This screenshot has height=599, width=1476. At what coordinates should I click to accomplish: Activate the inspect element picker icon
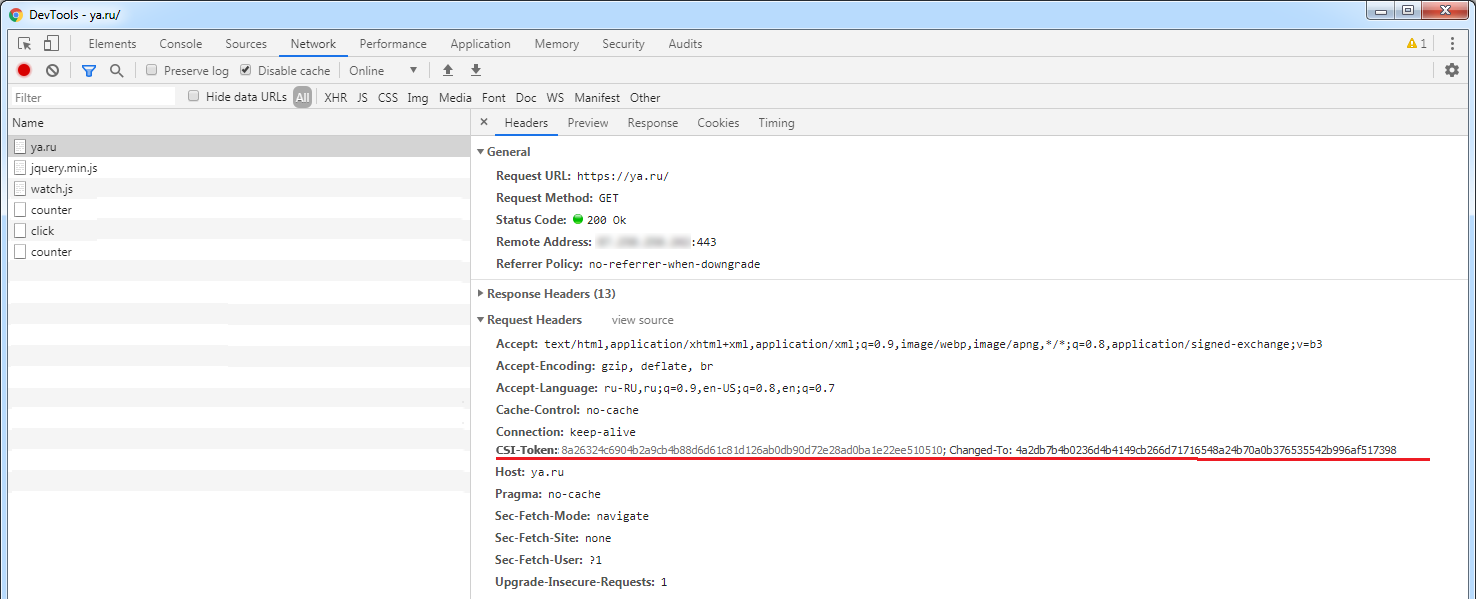pos(25,44)
